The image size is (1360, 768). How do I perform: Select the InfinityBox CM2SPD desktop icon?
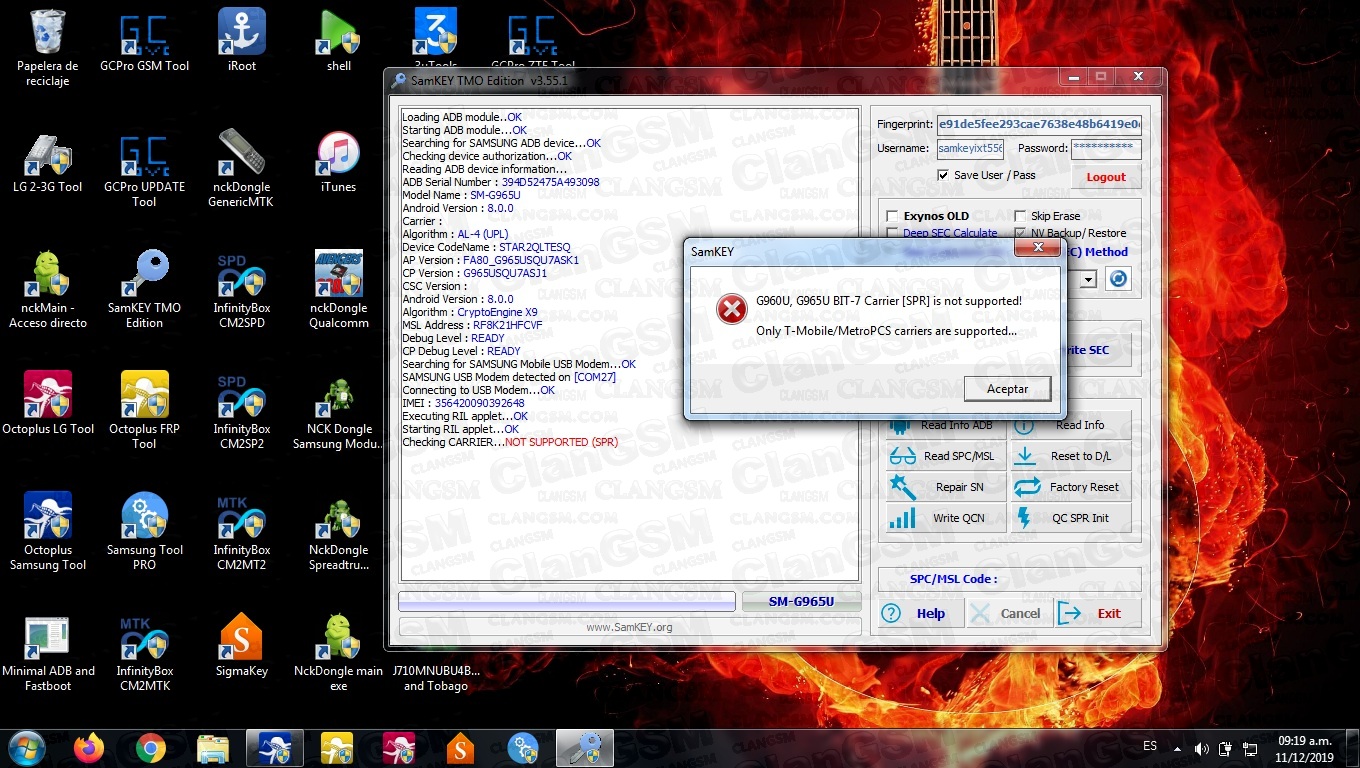[241, 290]
